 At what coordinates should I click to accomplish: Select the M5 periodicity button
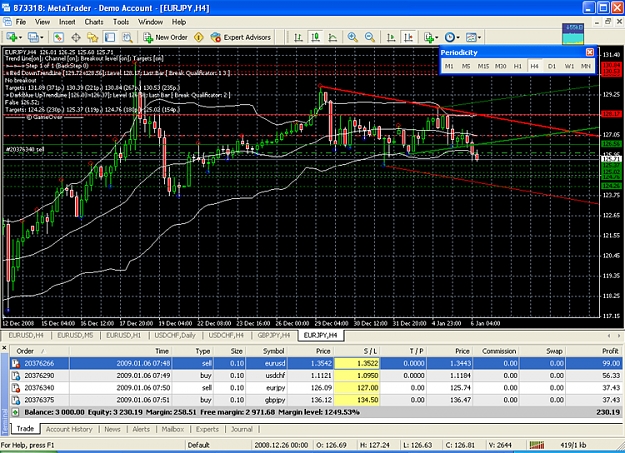(x=466, y=66)
